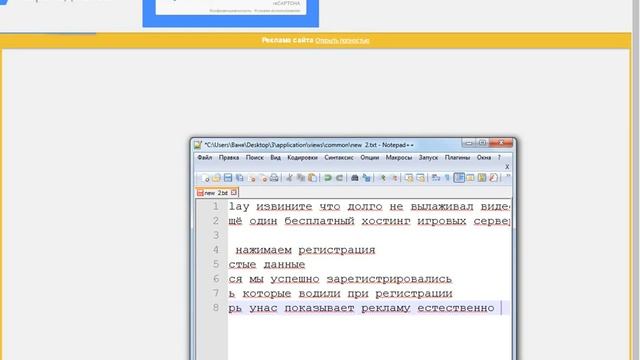Image resolution: width=640 pixels, height=360 pixels.
Task: Click the word 'рекламу' on line 8
Action: (x=386, y=308)
